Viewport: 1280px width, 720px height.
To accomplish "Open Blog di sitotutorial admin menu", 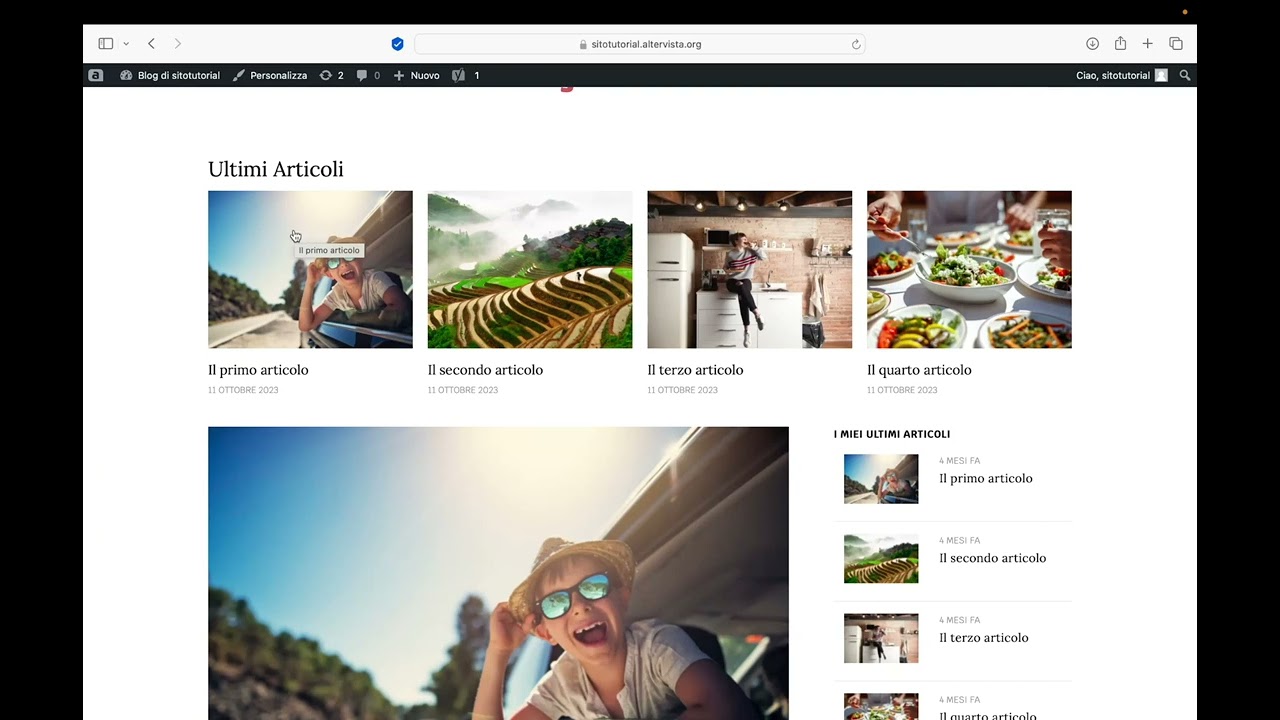I will pos(170,75).
